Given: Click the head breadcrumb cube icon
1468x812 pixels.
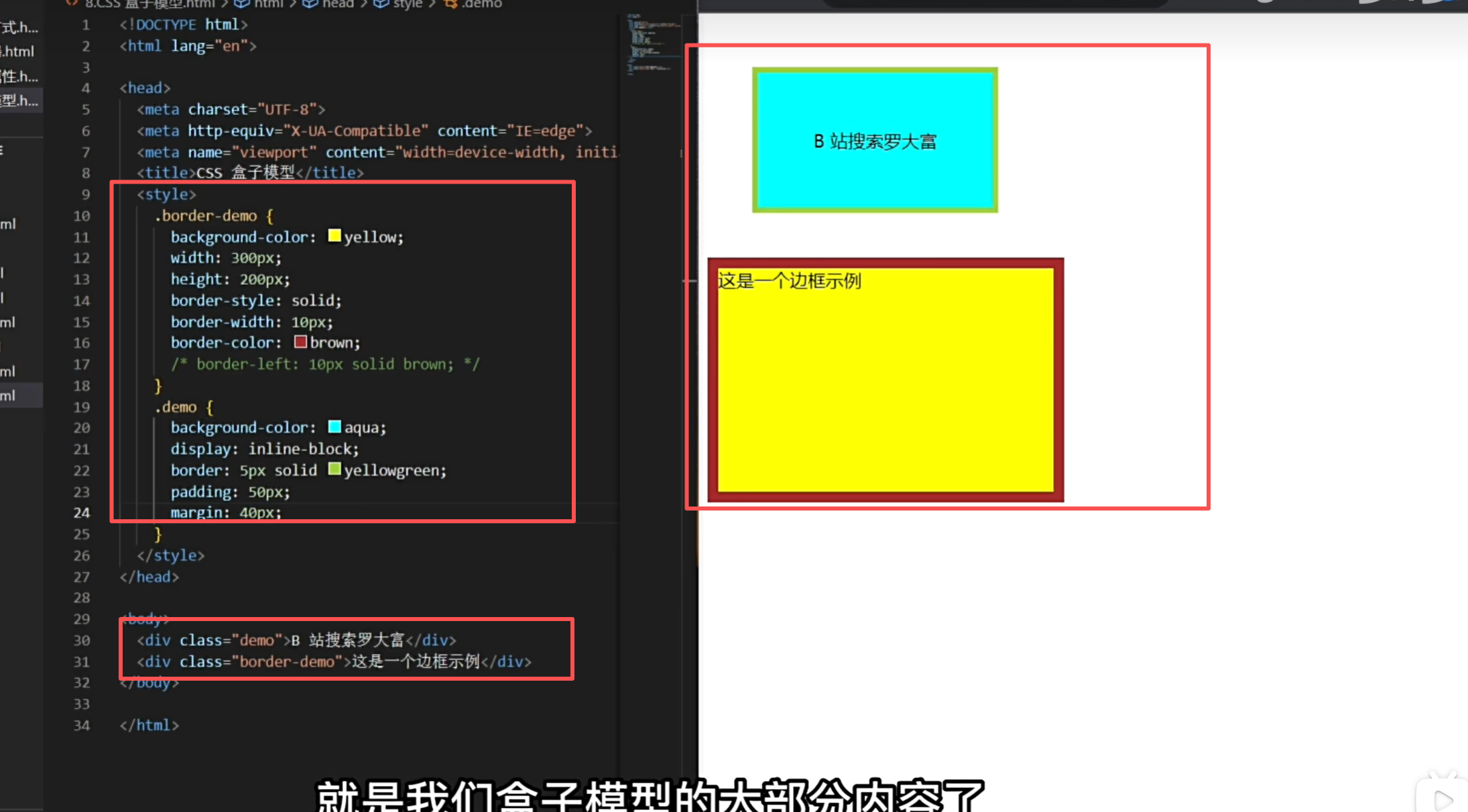Looking at the screenshot, I should (x=310, y=3).
